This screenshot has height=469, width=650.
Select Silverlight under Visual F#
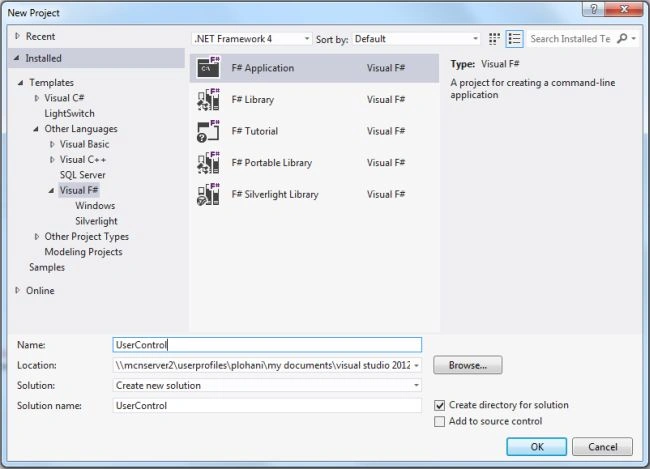[96, 221]
